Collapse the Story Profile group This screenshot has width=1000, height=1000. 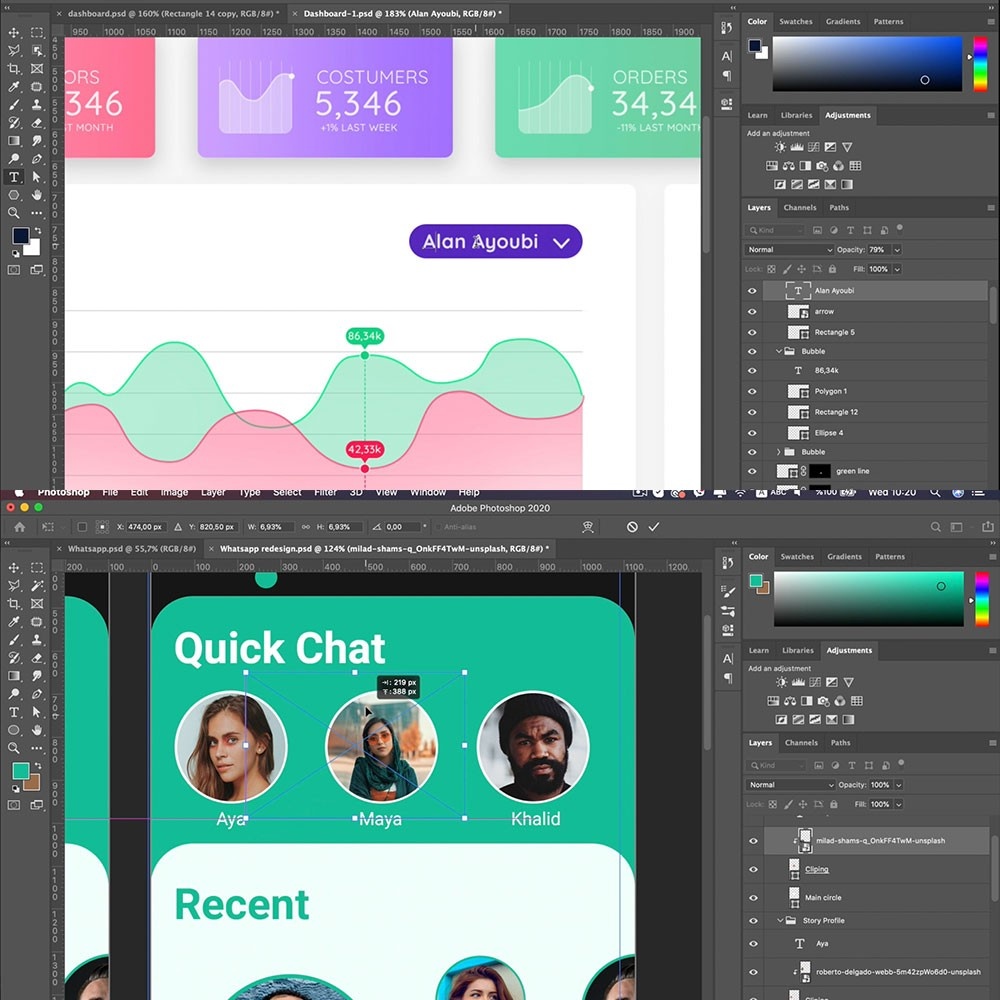tap(780, 921)
